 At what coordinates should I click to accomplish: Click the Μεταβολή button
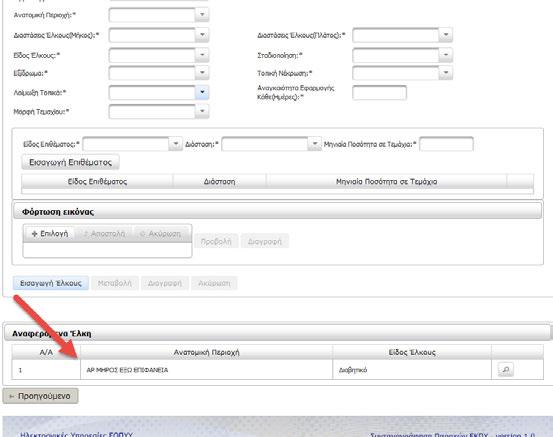pos(115,283)
